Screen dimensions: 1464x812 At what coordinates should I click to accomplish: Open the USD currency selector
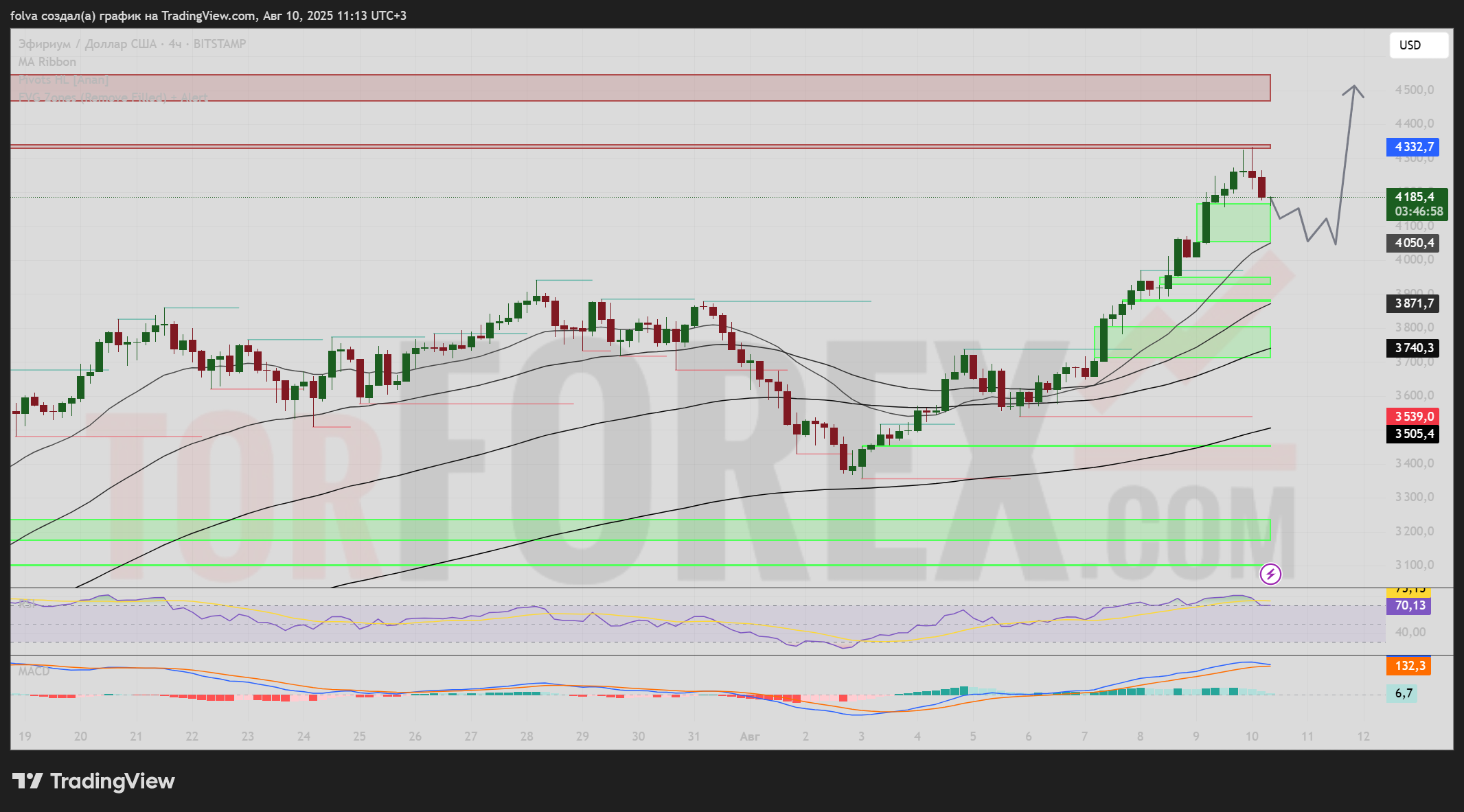tap(1418, 45)
